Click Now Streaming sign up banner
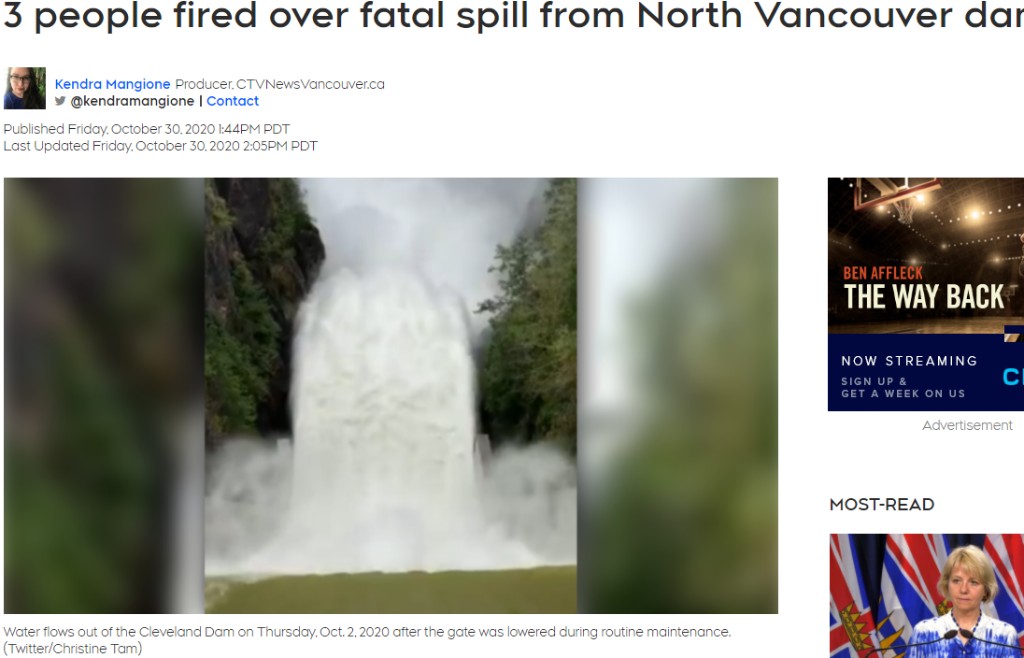Image resolution: width=1024 pixels, height=658 pixels. click(x=925, y=373)
